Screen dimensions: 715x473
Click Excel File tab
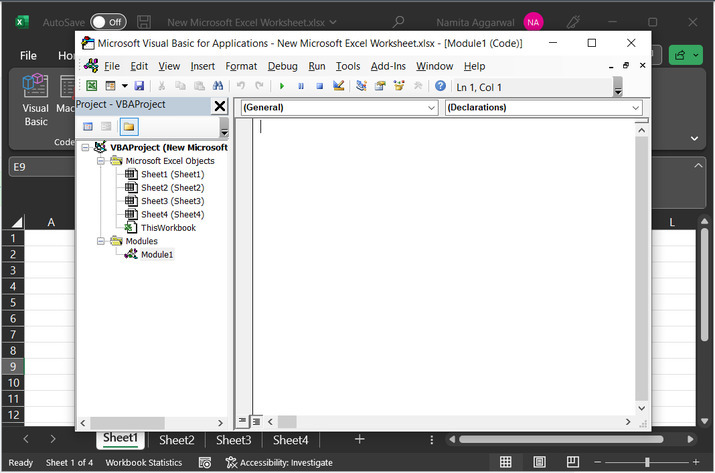28,56
